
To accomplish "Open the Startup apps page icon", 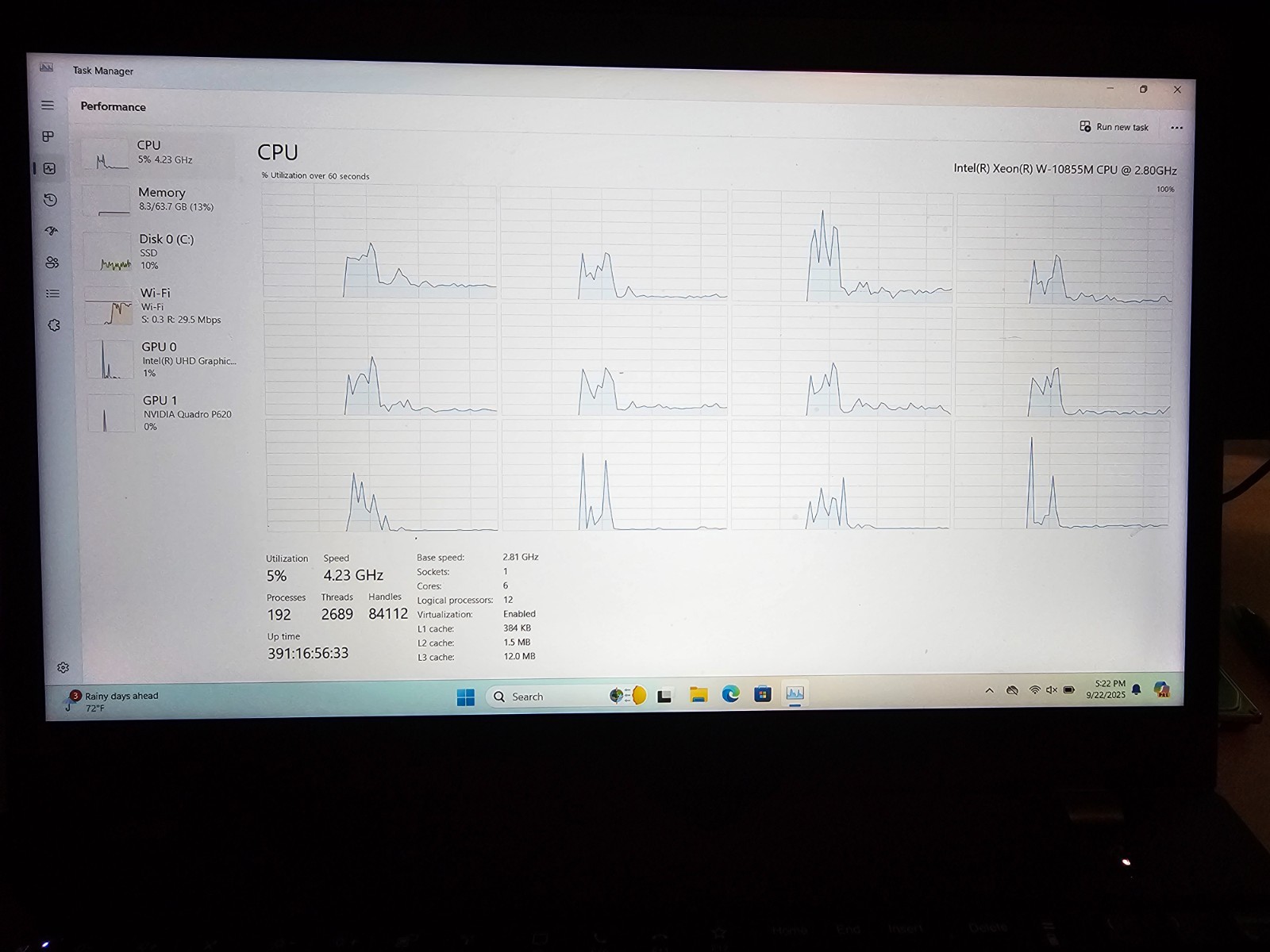I will tap(52, 231).
